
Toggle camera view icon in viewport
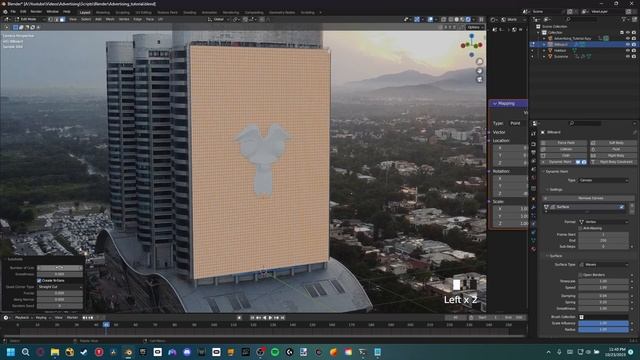(480, 80)
